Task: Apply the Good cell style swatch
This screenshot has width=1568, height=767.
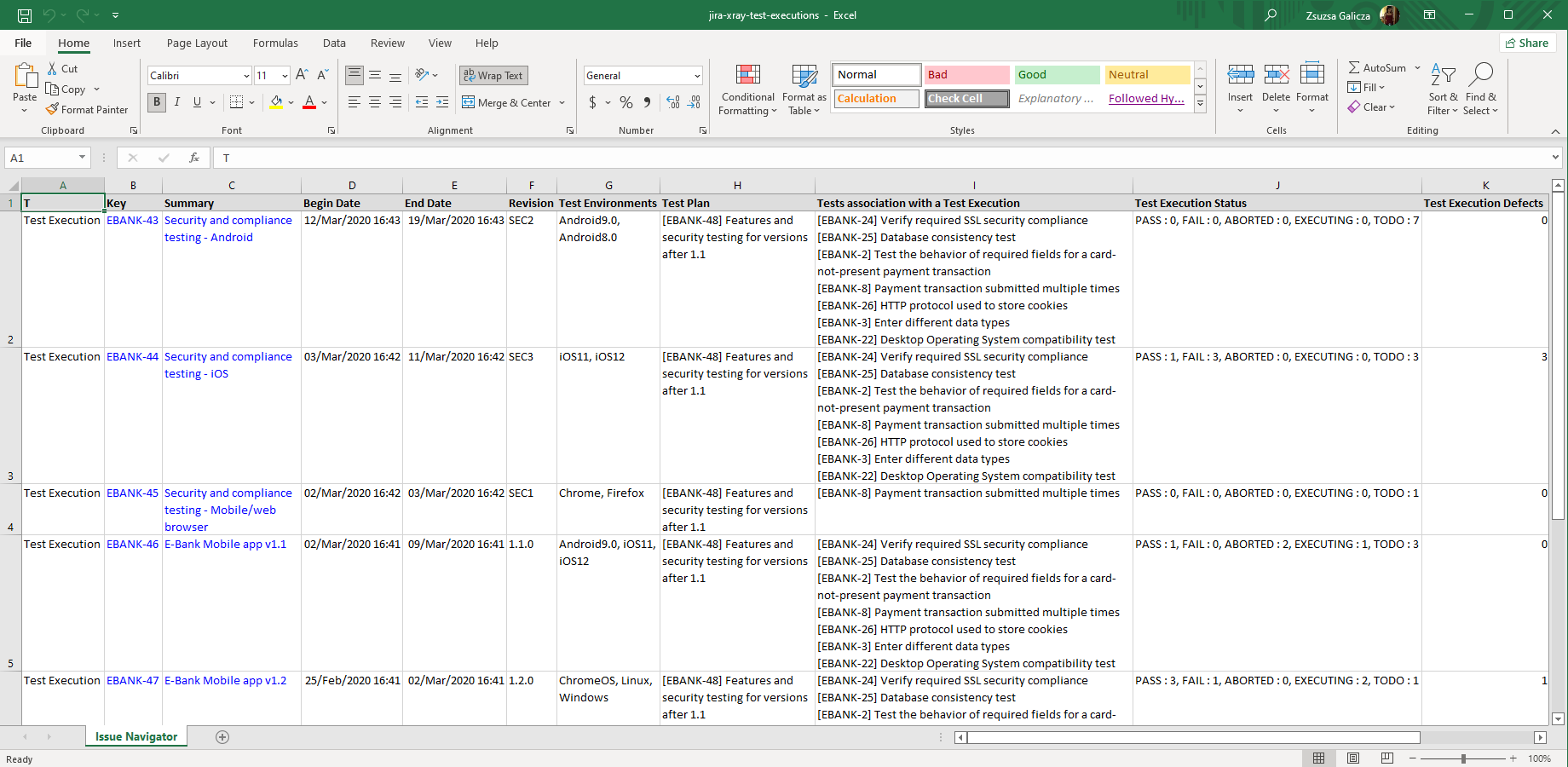Action: pyautogui.click(x=1057, y=75)
